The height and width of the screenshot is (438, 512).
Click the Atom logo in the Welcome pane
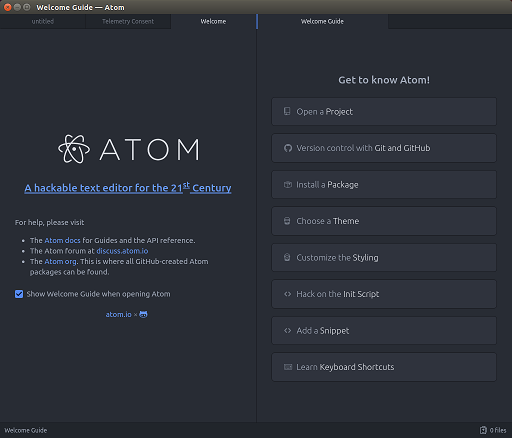coord(129,149)
